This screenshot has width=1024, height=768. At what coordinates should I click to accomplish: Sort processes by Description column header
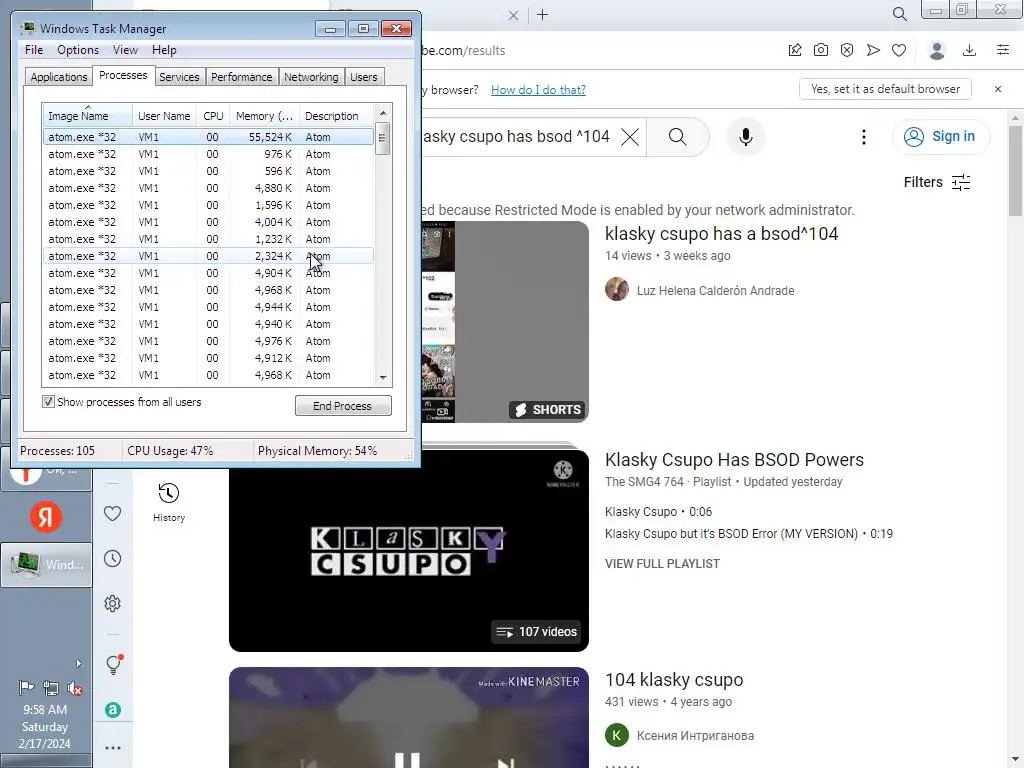tap(337, 116)
